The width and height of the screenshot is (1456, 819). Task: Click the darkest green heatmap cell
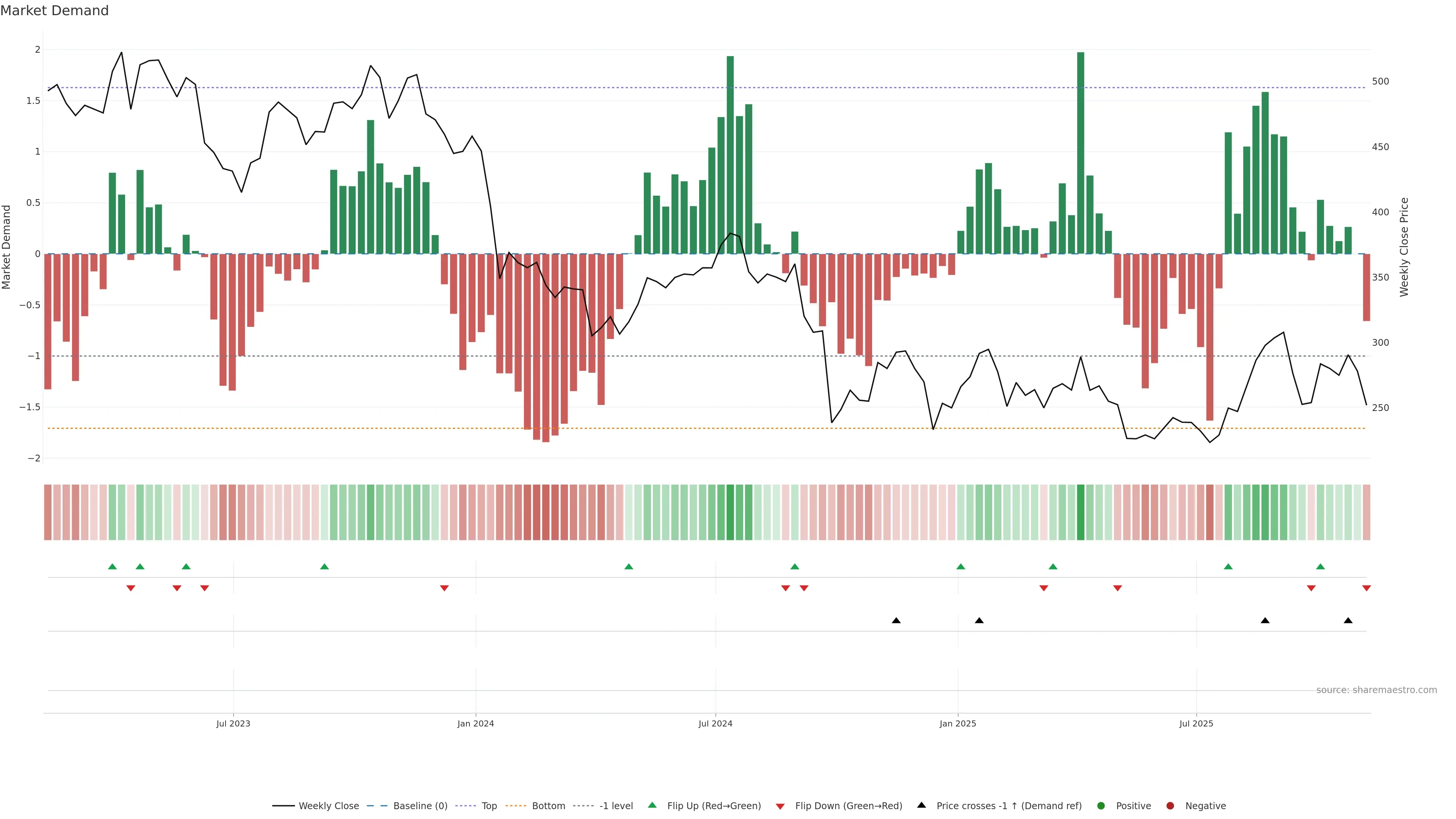pos(1081,512)
